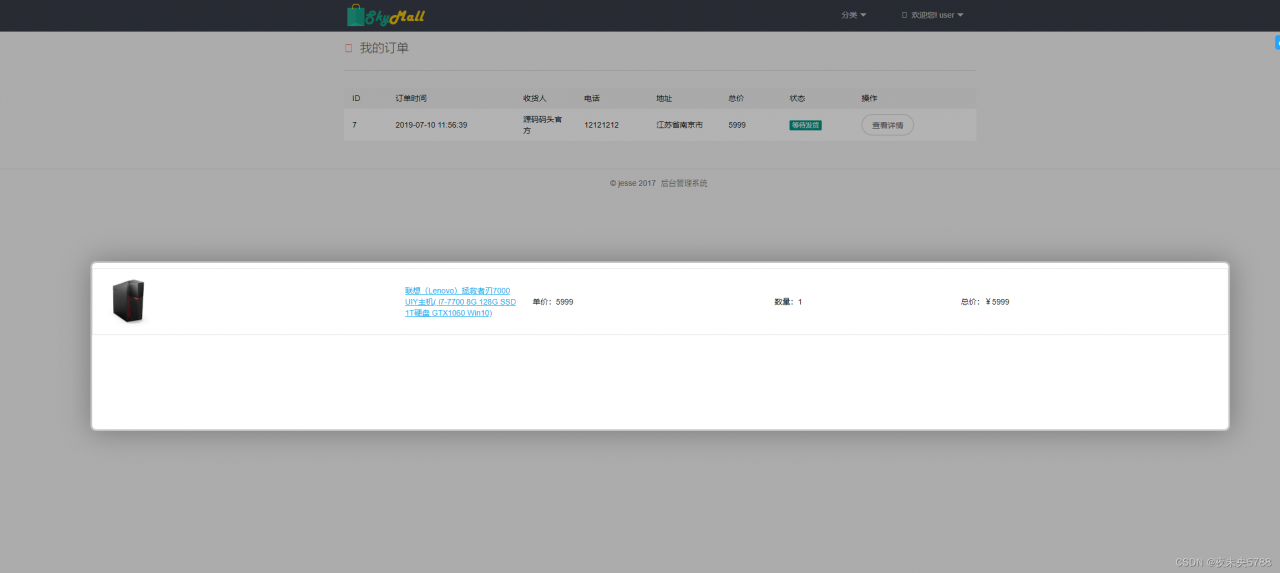Open the Lenovo 拯救者刃7000 product link
This screenshot has width=1280, height=573.
460,302
